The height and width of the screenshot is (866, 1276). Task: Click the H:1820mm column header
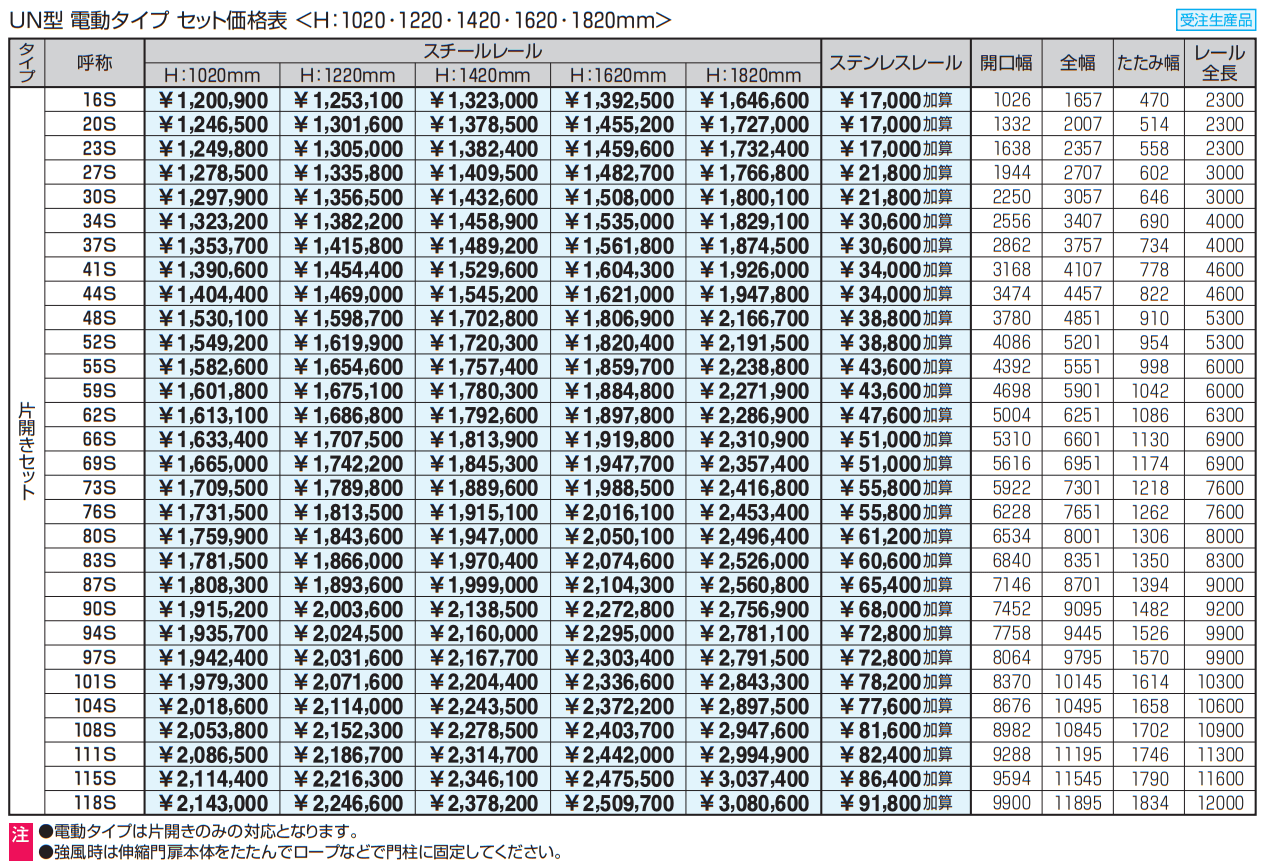[753, 76]
